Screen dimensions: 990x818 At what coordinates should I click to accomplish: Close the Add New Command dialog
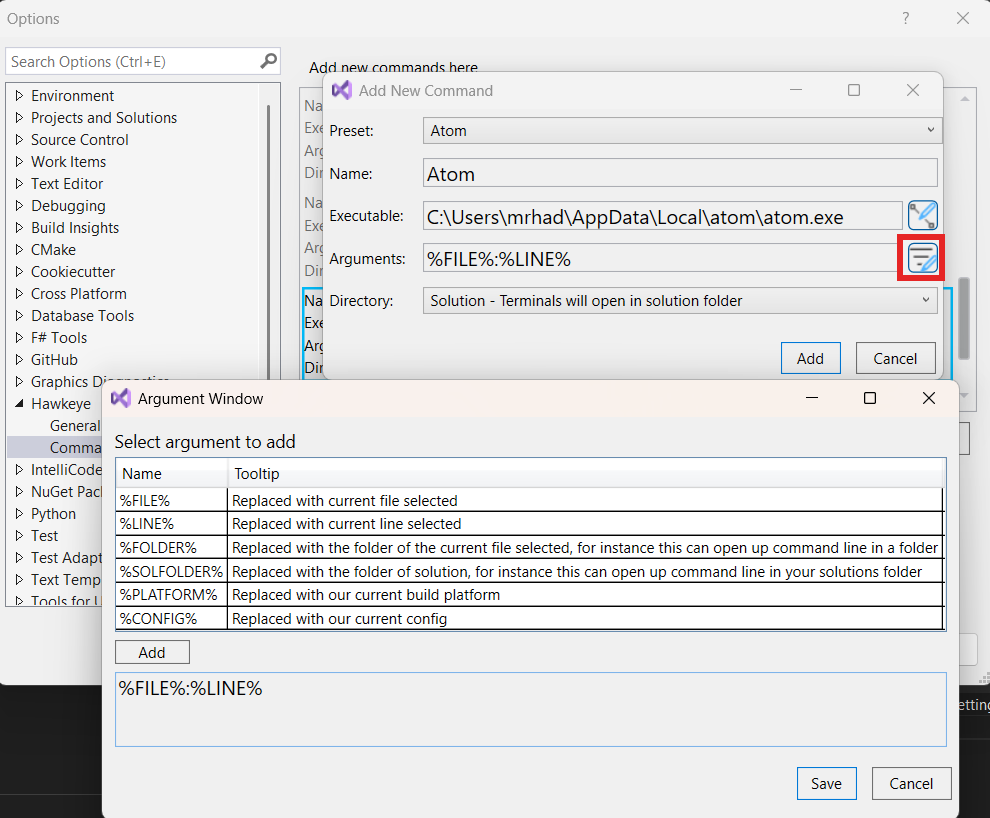tap(912, 90)
